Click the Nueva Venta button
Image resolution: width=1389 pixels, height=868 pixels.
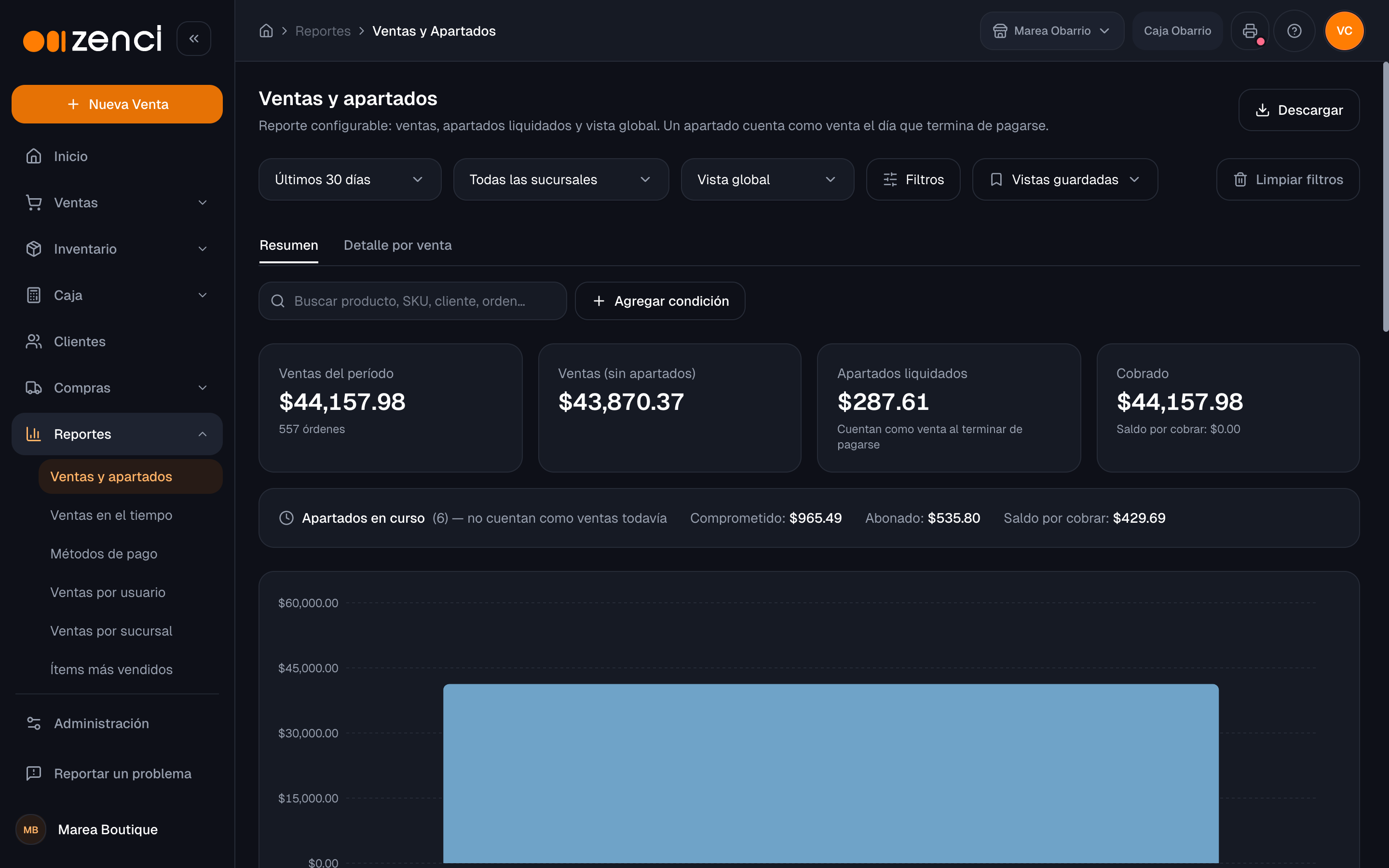(x=117, y=104)
